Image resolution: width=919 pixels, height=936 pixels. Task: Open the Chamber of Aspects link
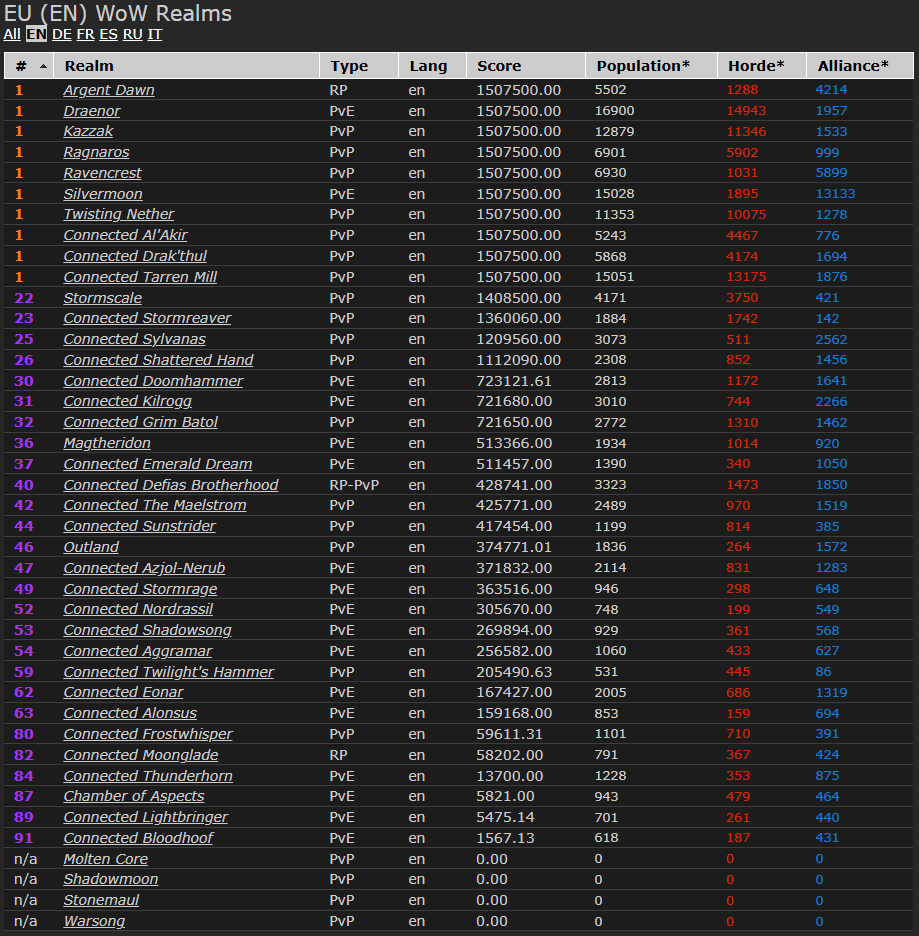[x=134, y=796]
